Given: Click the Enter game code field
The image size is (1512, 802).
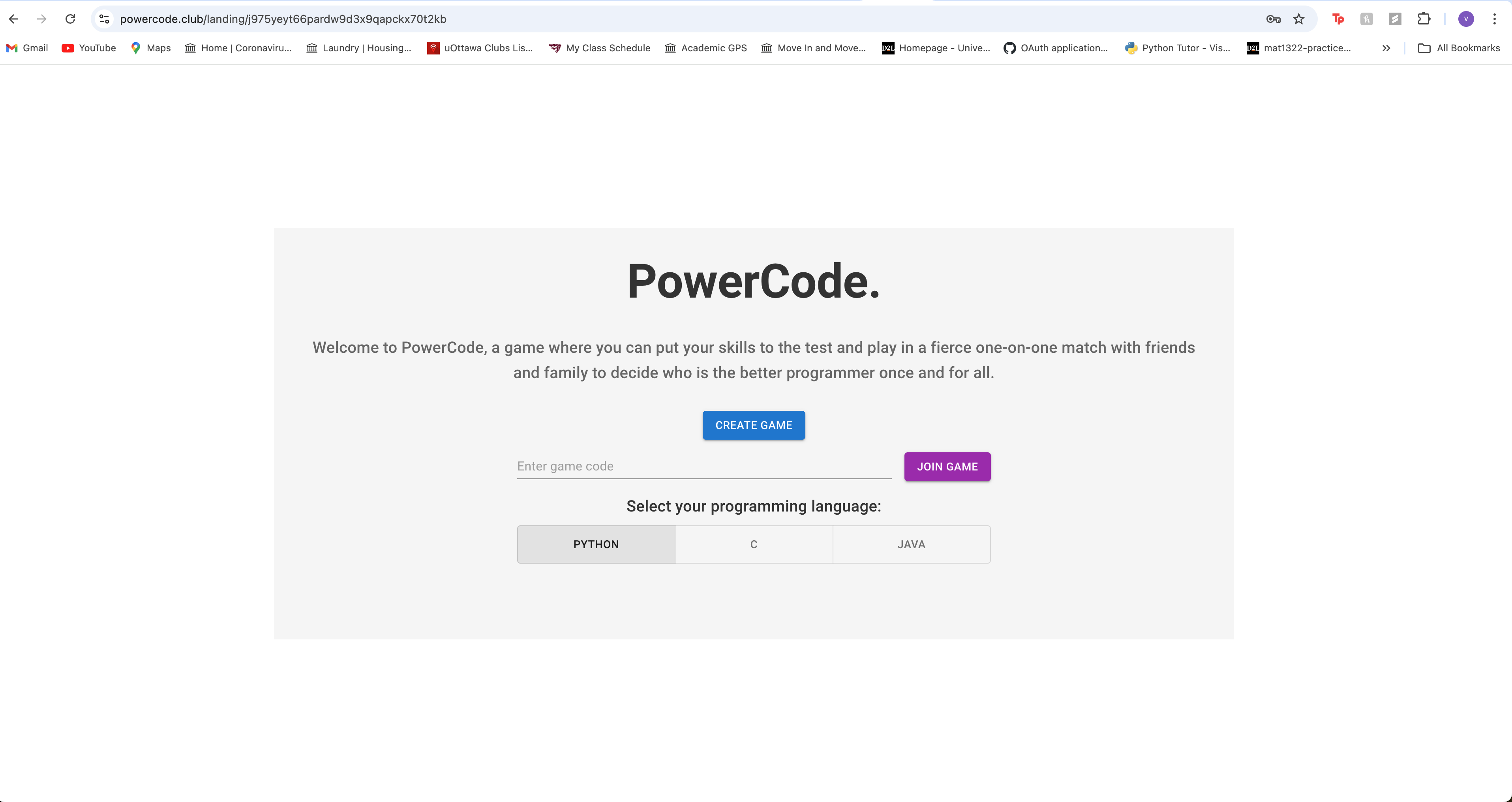Looking at the screenshot, I should [704, 467].
